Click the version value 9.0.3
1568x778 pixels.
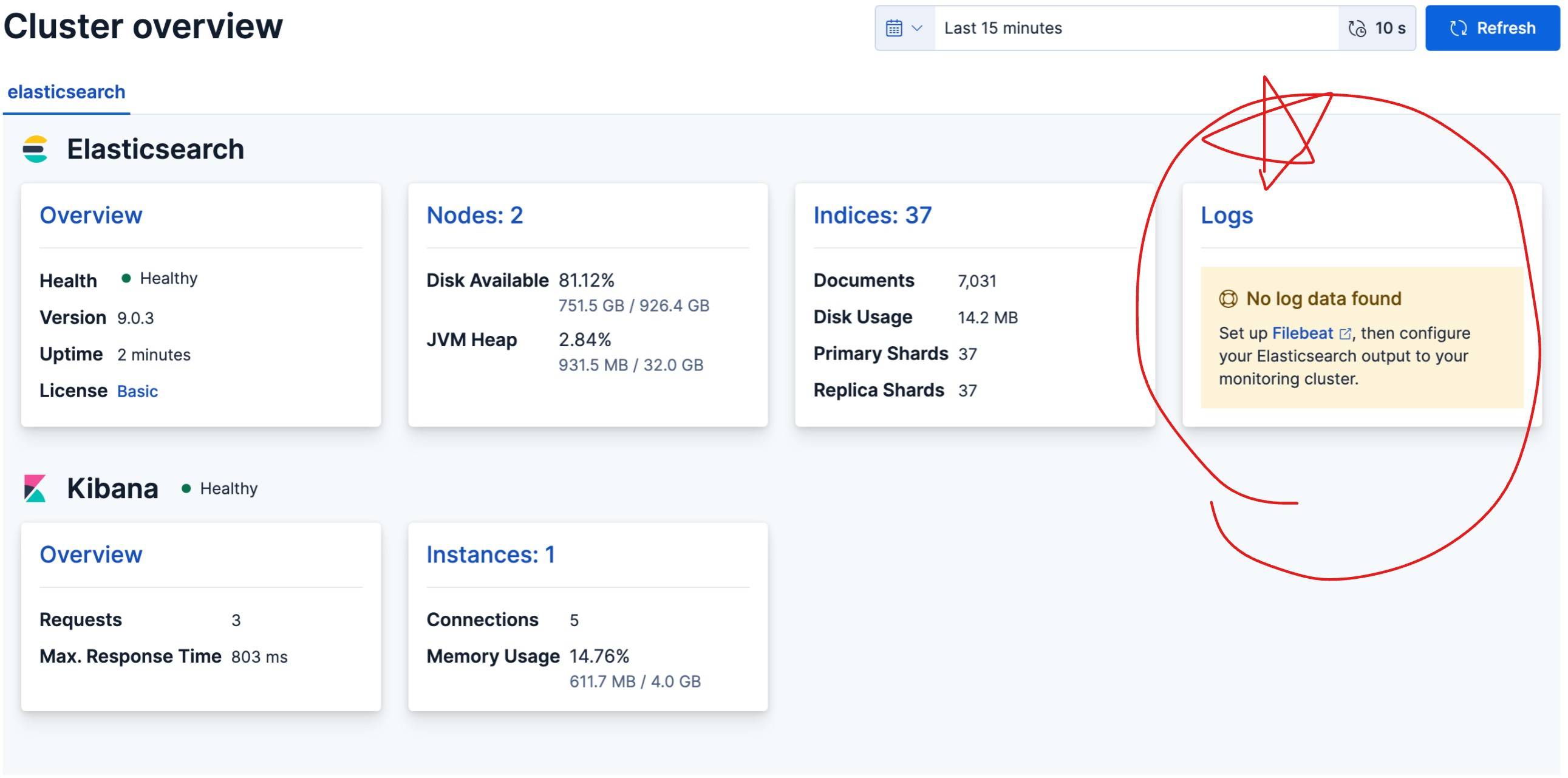click(x=135, y=318)
